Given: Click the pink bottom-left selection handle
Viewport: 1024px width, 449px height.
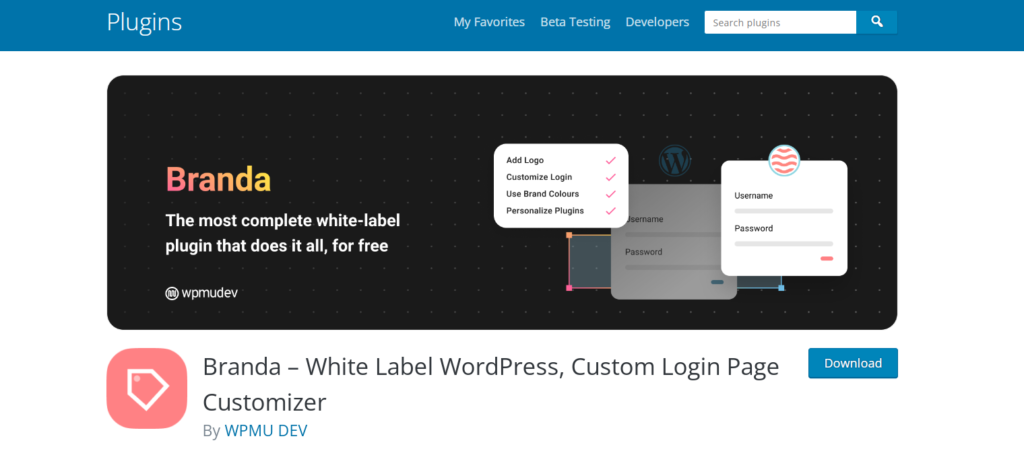Looking at the screenshot, I should 569,288.
